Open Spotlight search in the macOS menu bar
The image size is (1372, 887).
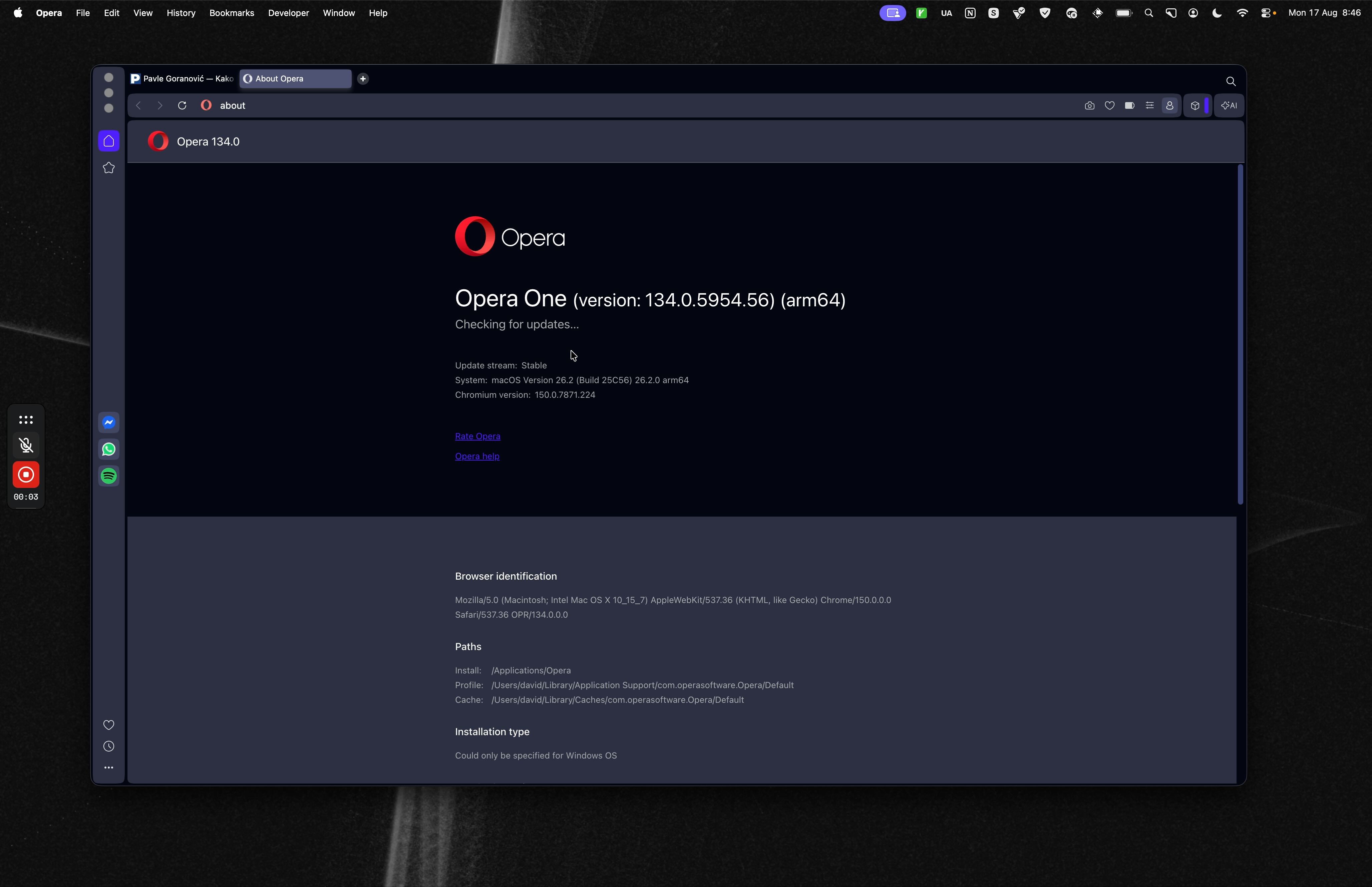pos(1148,13)
